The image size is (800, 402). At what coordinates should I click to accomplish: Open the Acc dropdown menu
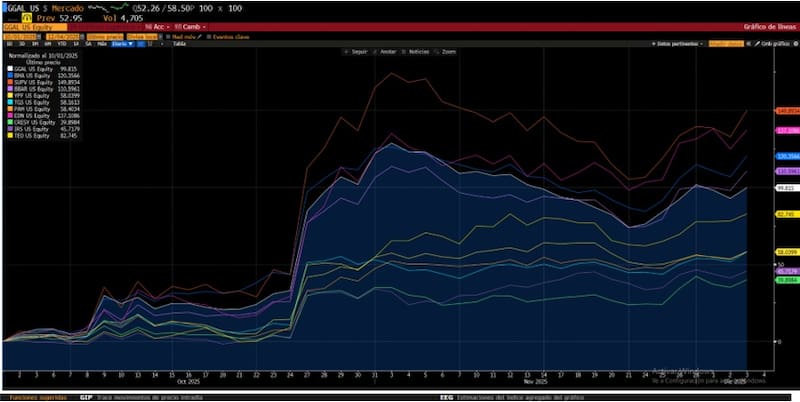coord(155,27)
